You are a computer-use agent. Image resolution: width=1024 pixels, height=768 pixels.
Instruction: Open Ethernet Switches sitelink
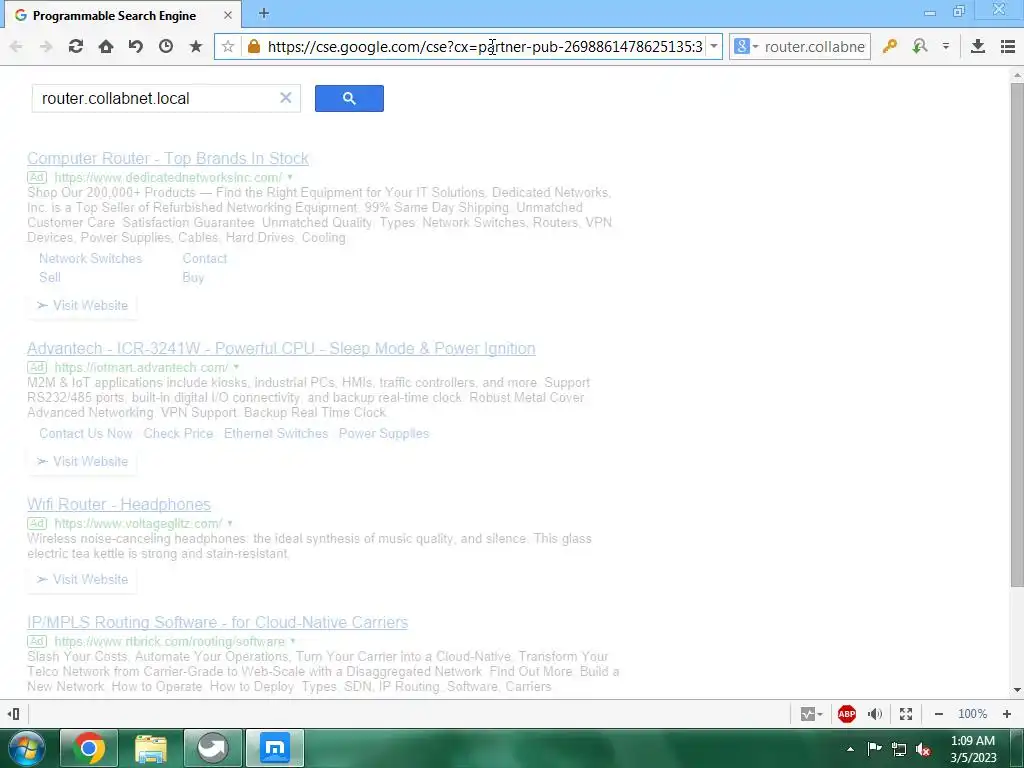tap(276, 434)
